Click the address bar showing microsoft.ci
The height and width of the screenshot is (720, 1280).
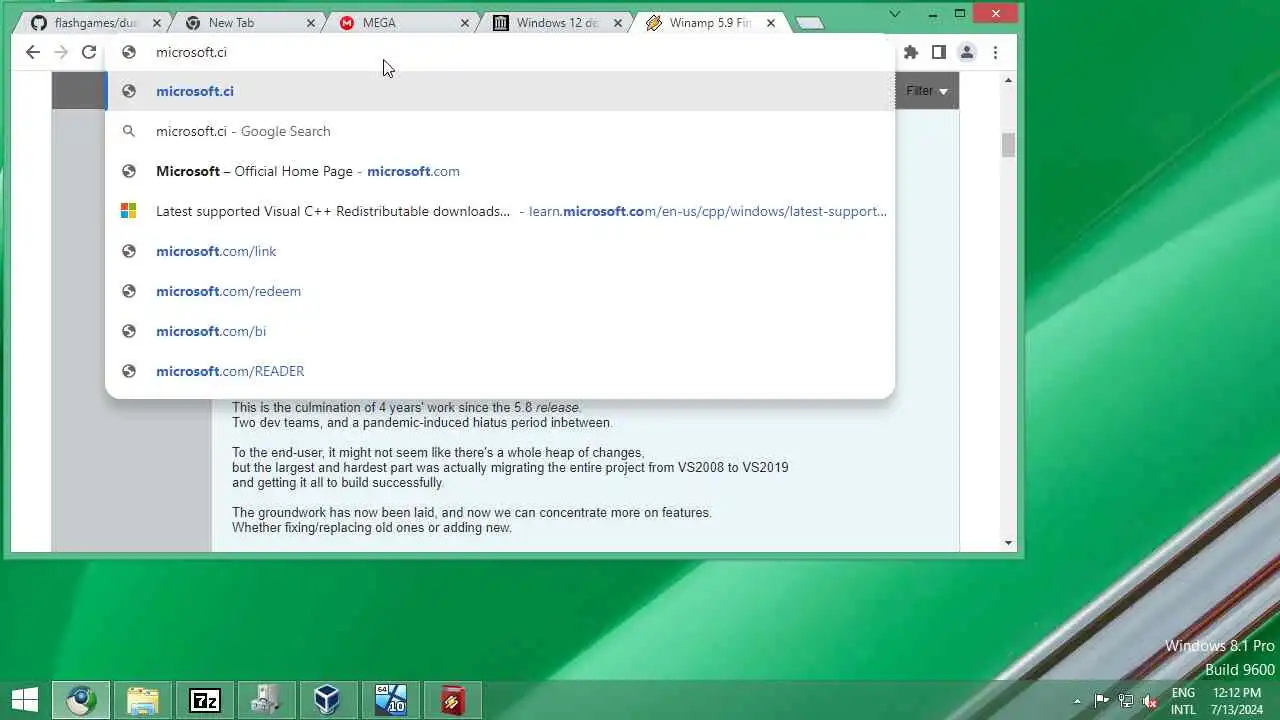500,52
